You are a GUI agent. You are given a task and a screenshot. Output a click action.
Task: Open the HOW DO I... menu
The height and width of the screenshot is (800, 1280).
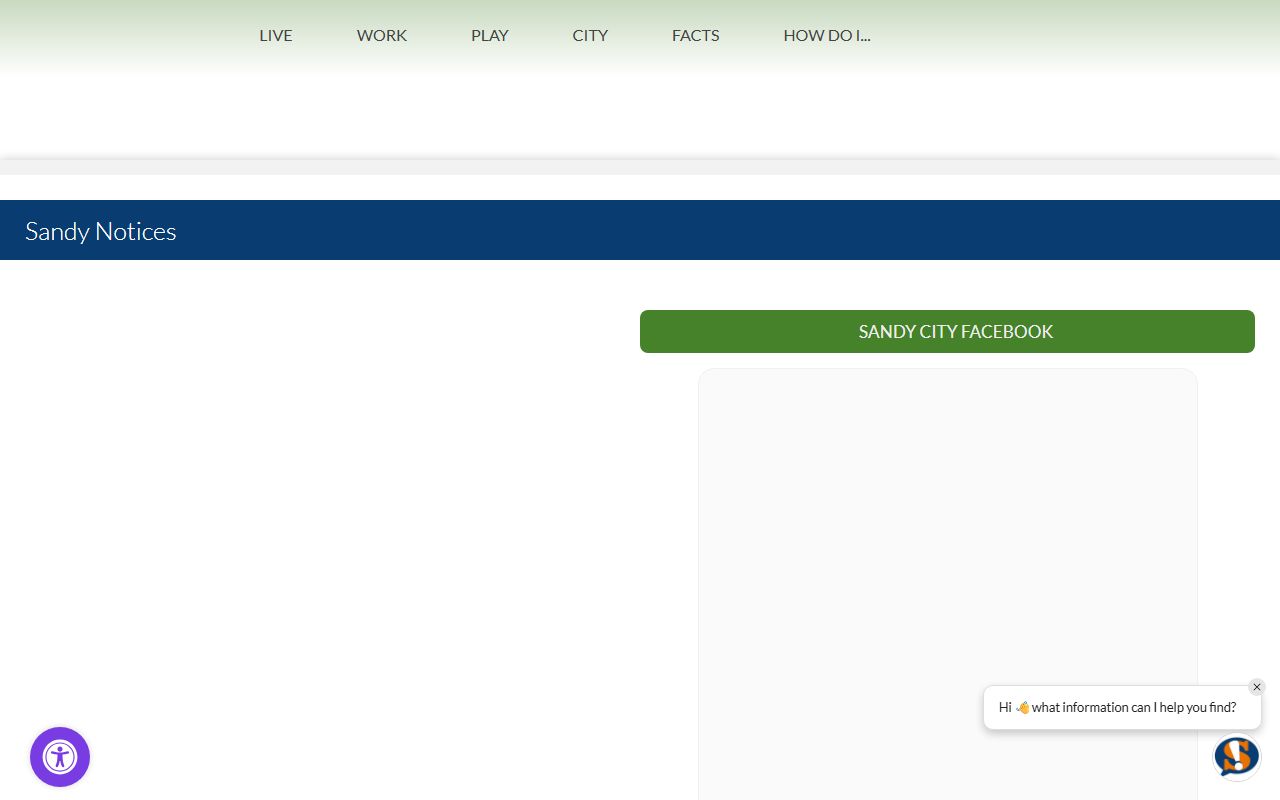point(827,35)
